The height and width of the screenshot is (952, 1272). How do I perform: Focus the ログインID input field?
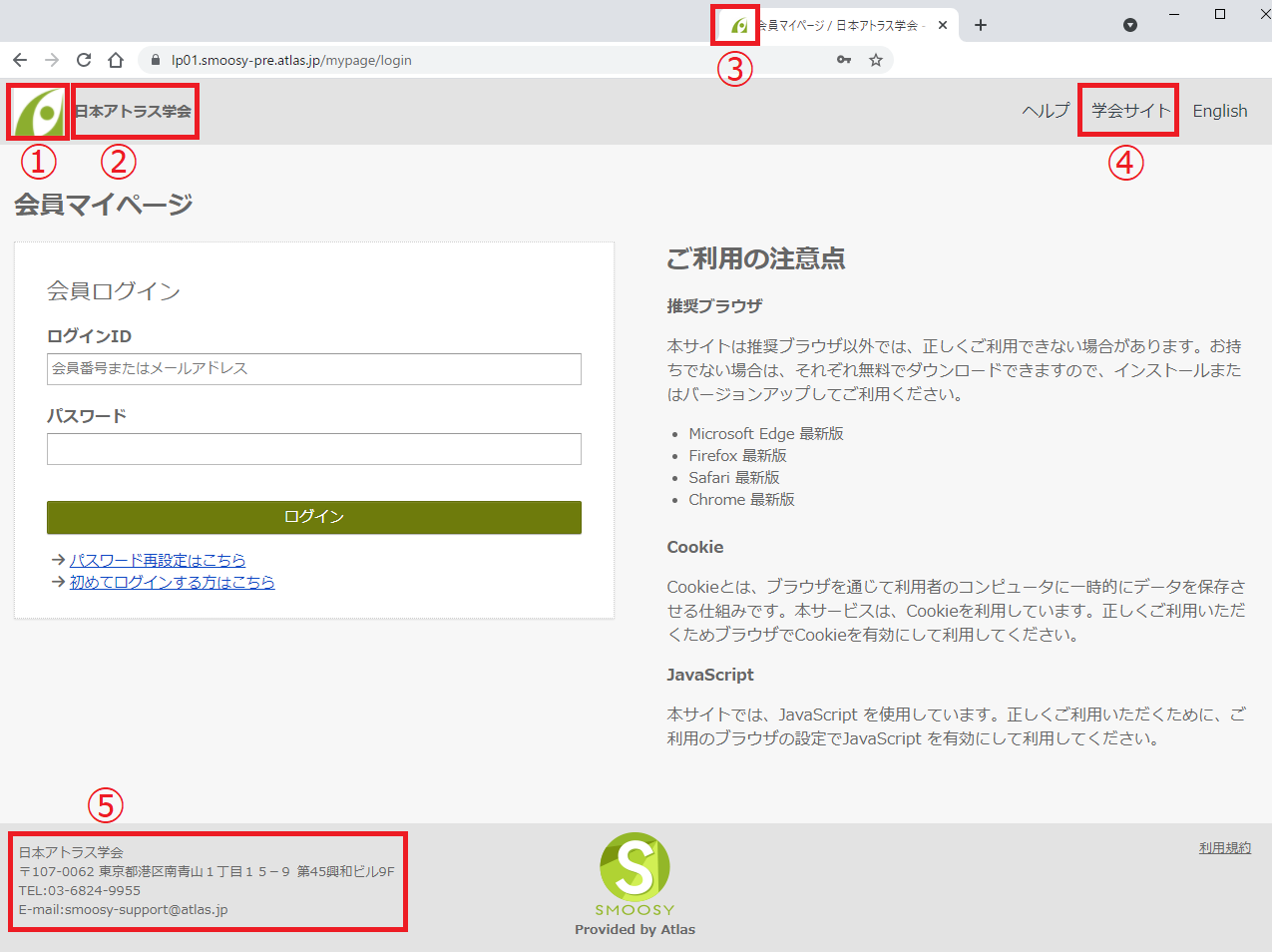(314, 369)
